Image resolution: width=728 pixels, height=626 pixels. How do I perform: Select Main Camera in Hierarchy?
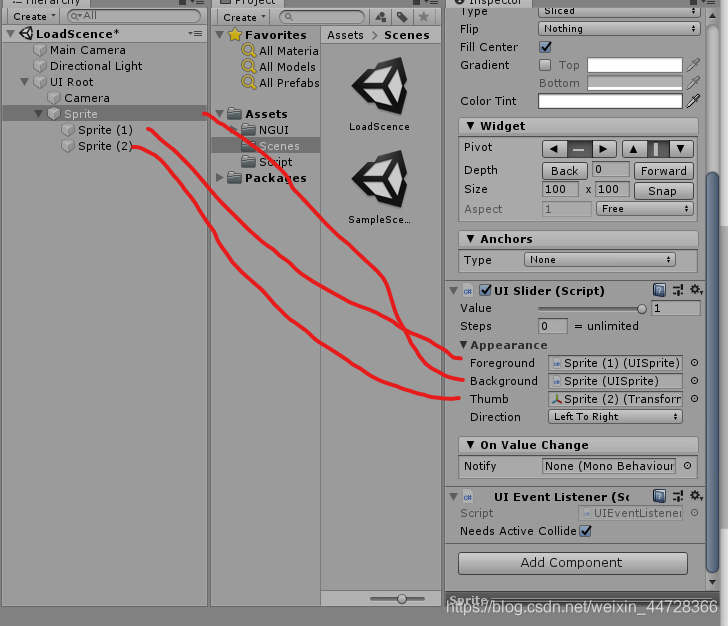coord(88,50)
